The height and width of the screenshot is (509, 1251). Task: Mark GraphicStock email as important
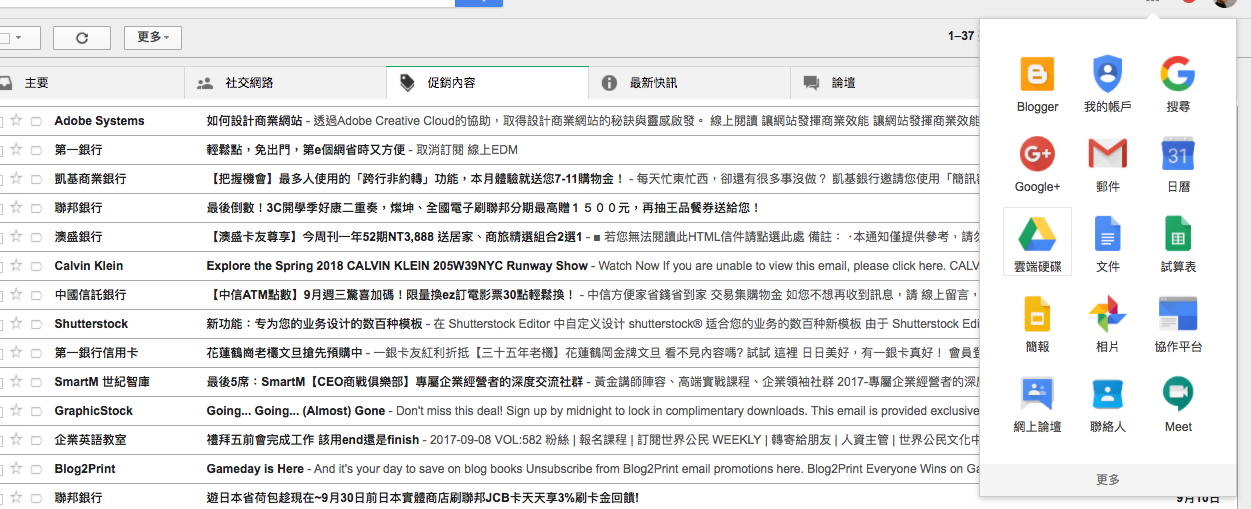coord(36,411)
